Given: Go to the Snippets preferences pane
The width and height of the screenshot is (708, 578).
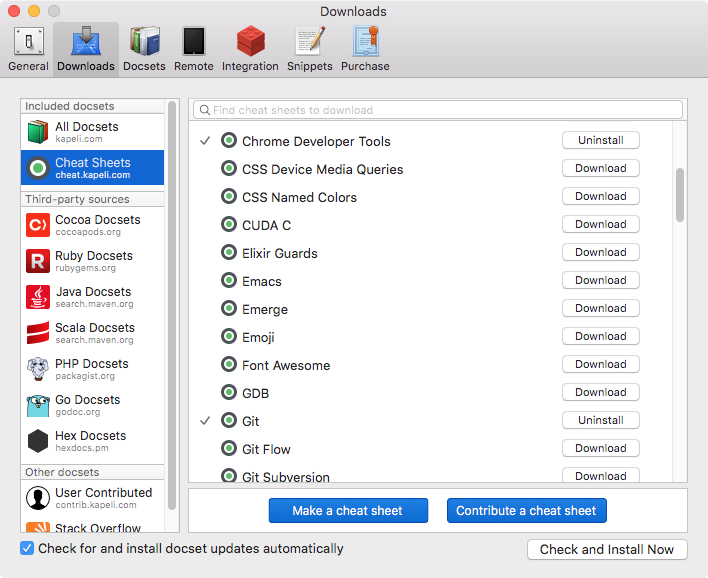Looking at the screenshot, I should pos(310,49).
